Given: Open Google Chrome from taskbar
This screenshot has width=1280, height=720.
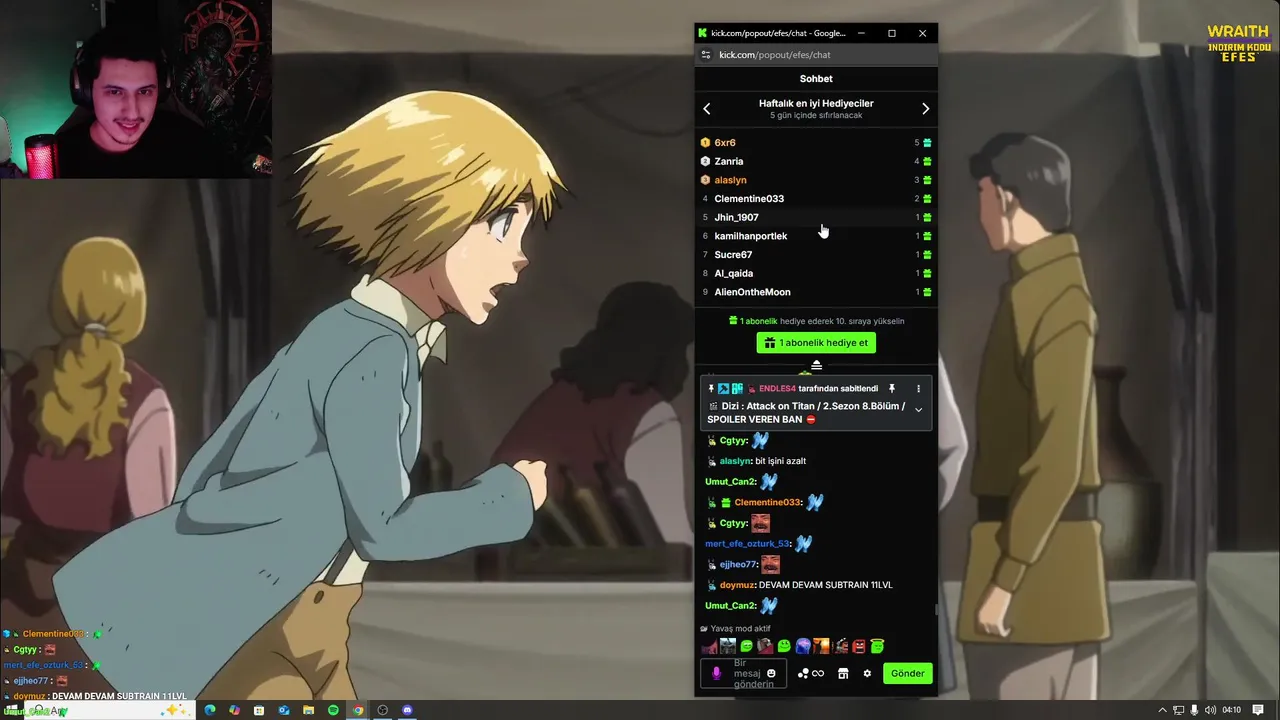Looking at the screenshot, I should tap(358, 710).
